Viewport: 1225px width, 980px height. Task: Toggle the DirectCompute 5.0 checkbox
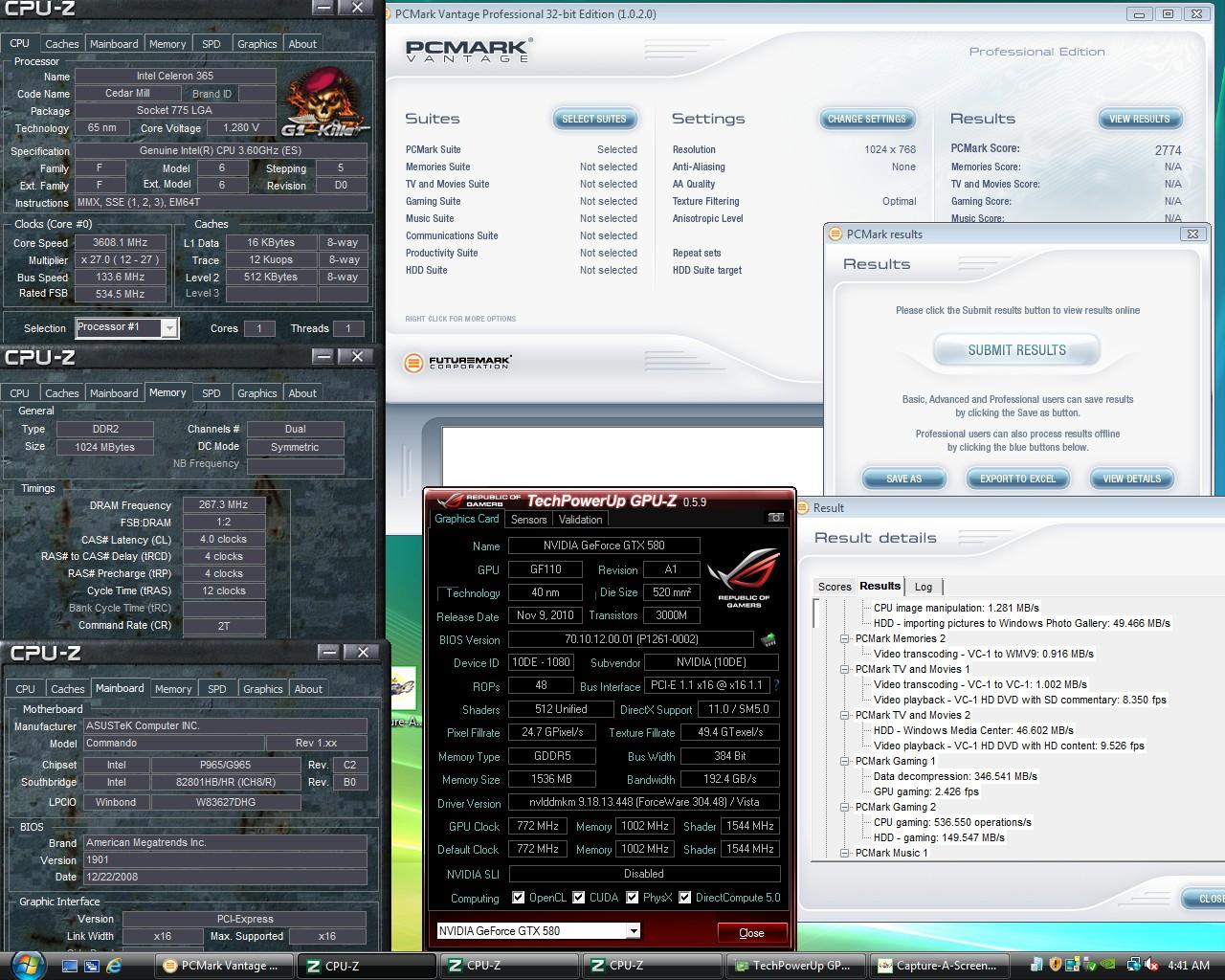coord(685,898)
